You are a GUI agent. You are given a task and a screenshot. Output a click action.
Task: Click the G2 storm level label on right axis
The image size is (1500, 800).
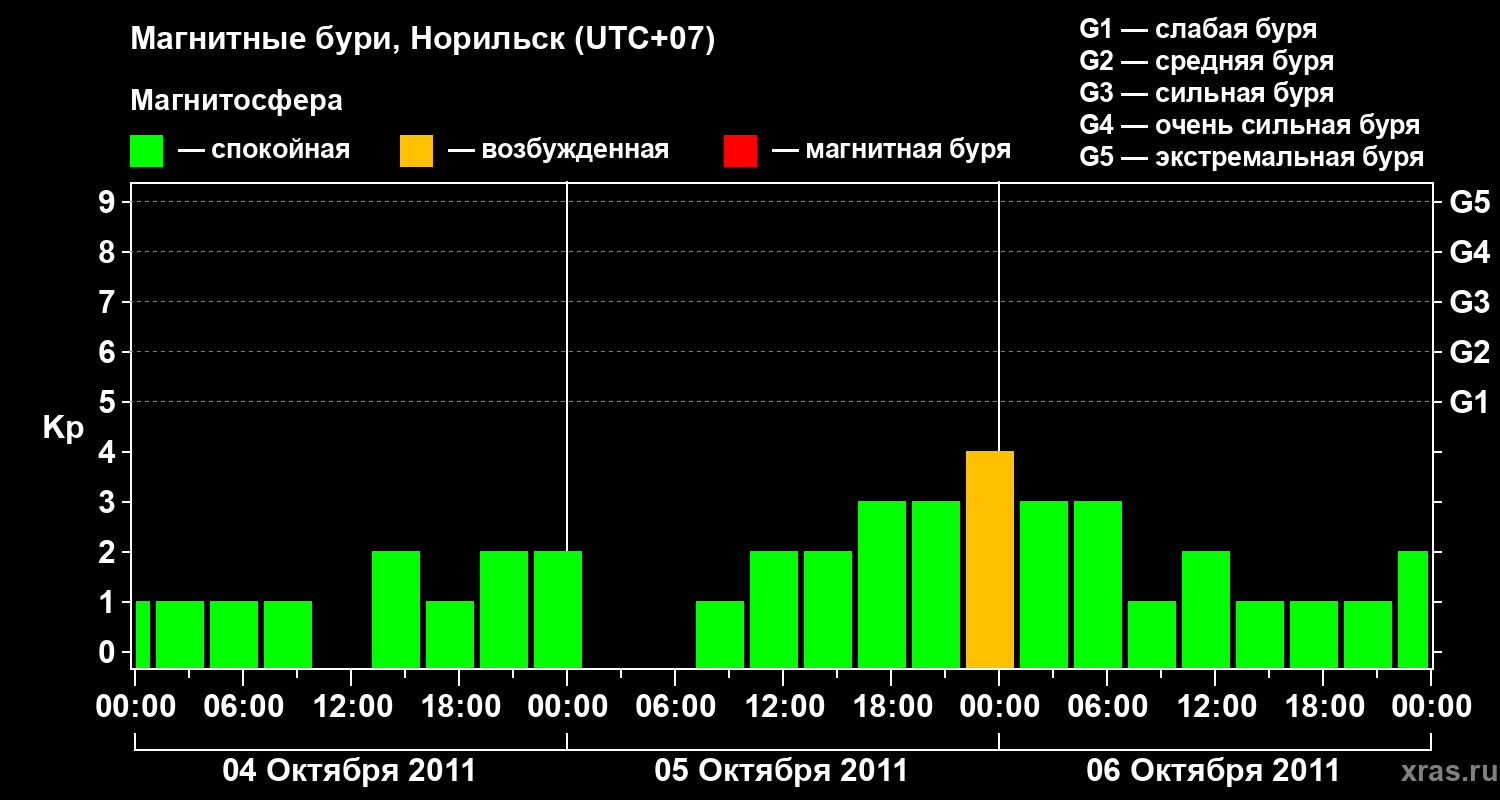coord(1469,352)
